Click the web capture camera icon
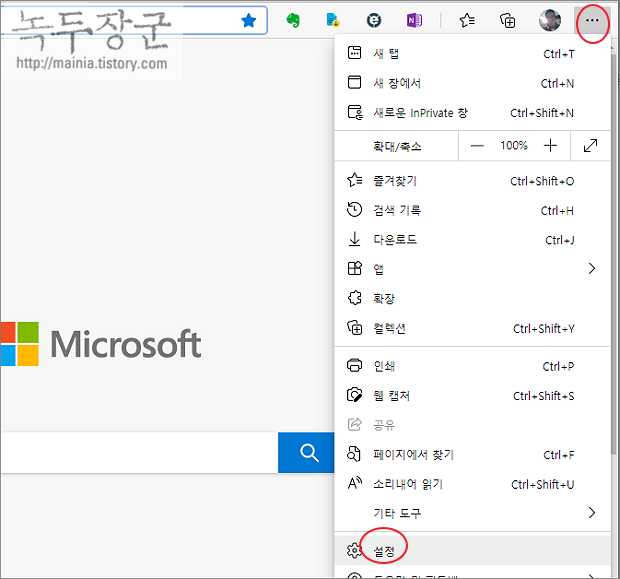The height and width of the screenshot is (579, 620). tap(354, 395)
